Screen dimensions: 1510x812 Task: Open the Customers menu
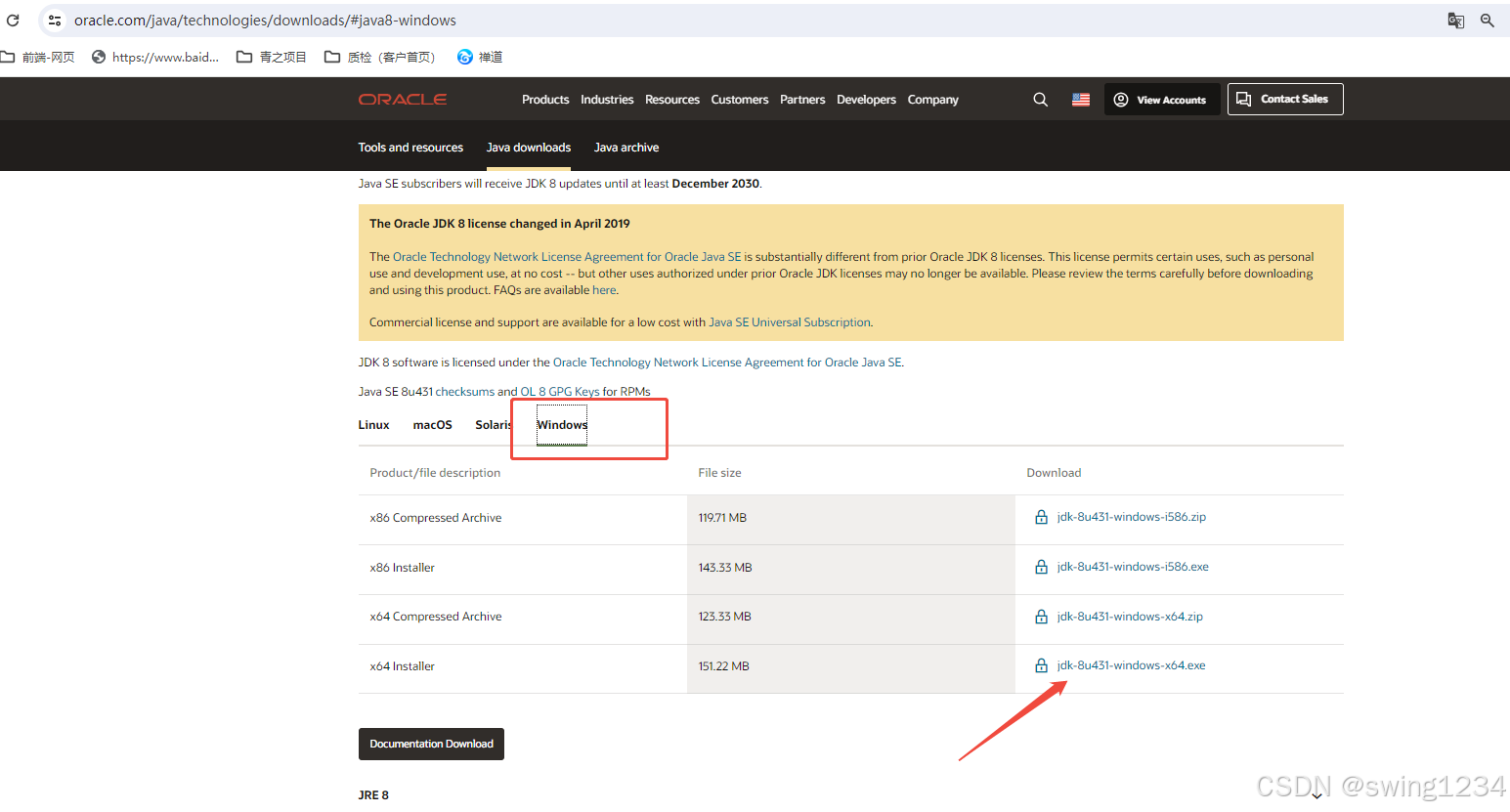740,100
